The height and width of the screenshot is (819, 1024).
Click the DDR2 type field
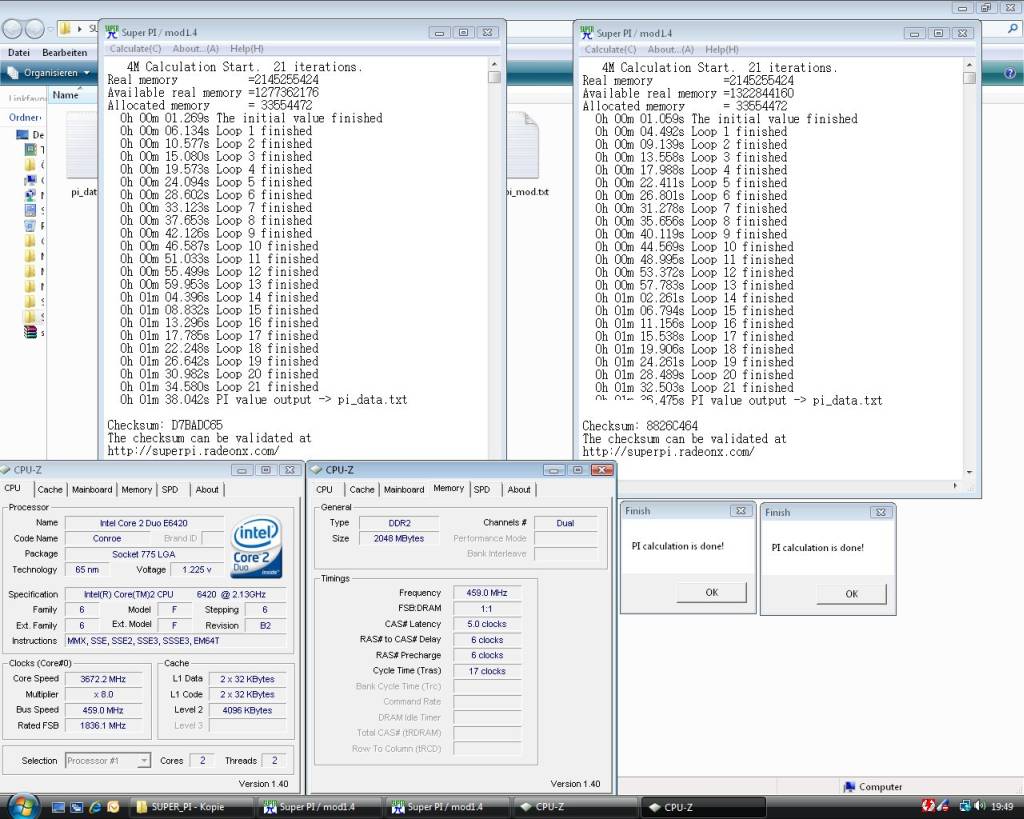coord(400,523)
